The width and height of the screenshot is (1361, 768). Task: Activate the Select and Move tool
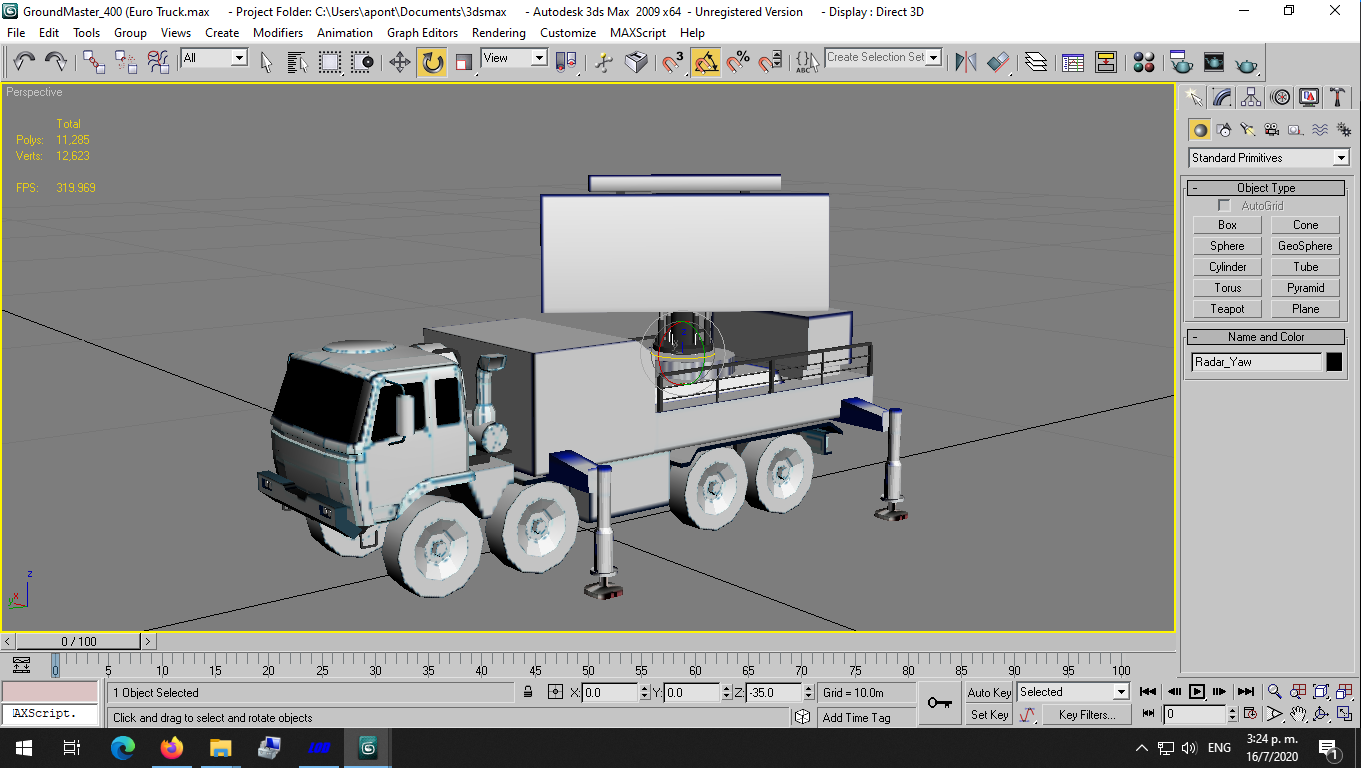tap(399, 62)
